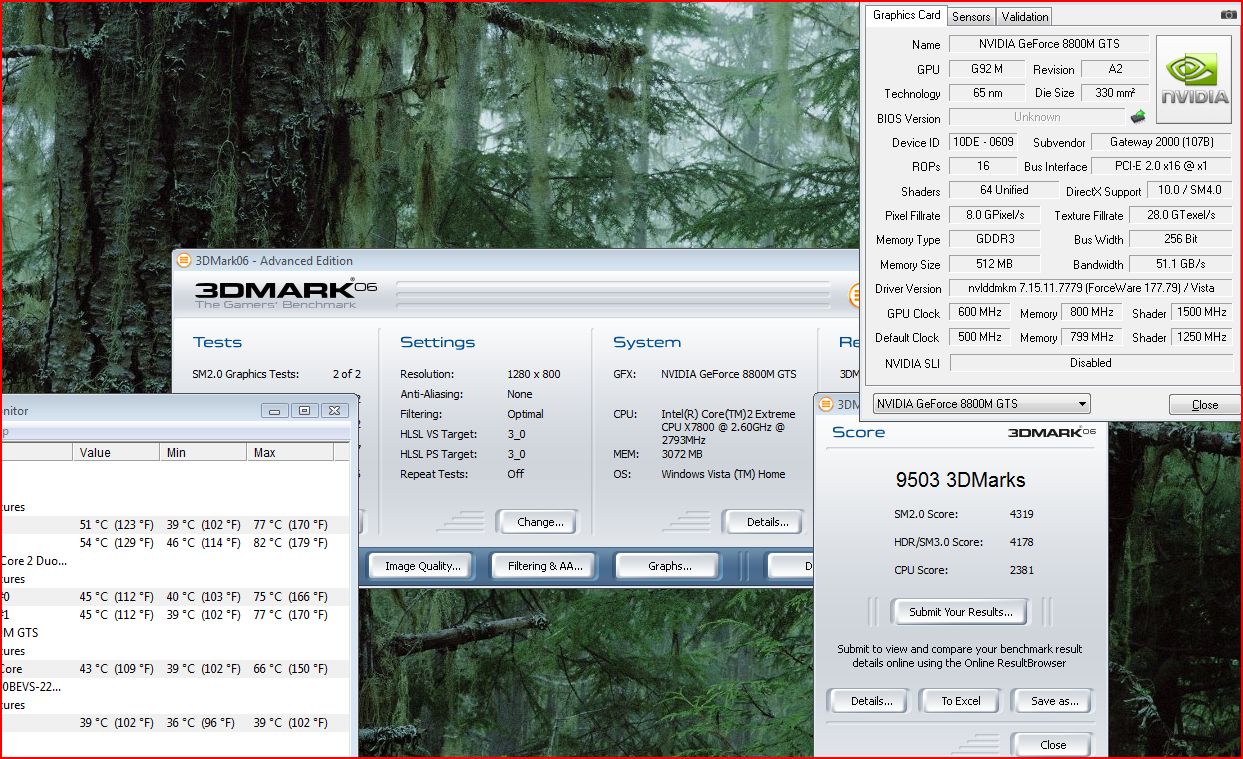Viewport: 1243px width, 759px height.
Task: Click the To Excel button
Action: pyautogui.click(x=961, y=701)
